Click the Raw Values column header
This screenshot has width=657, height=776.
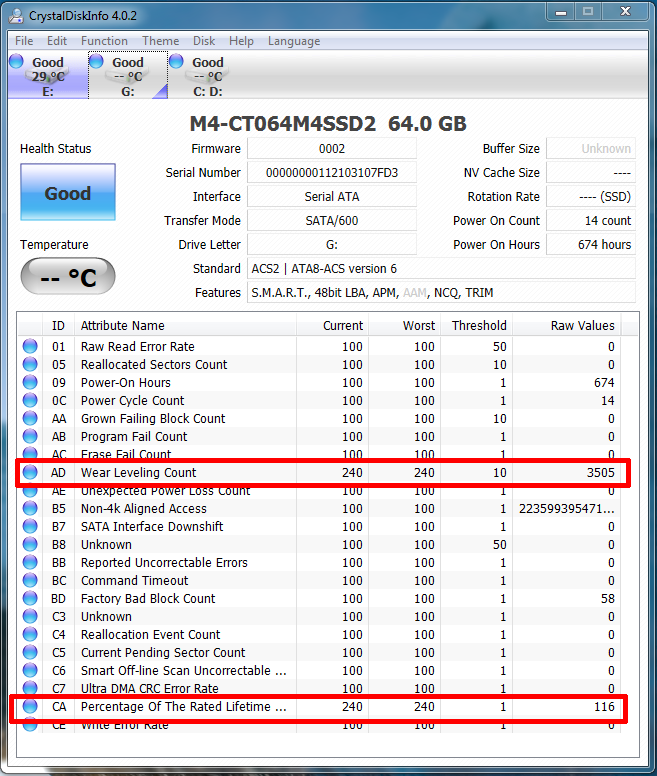pyautogui.click(x=567, y=326)
